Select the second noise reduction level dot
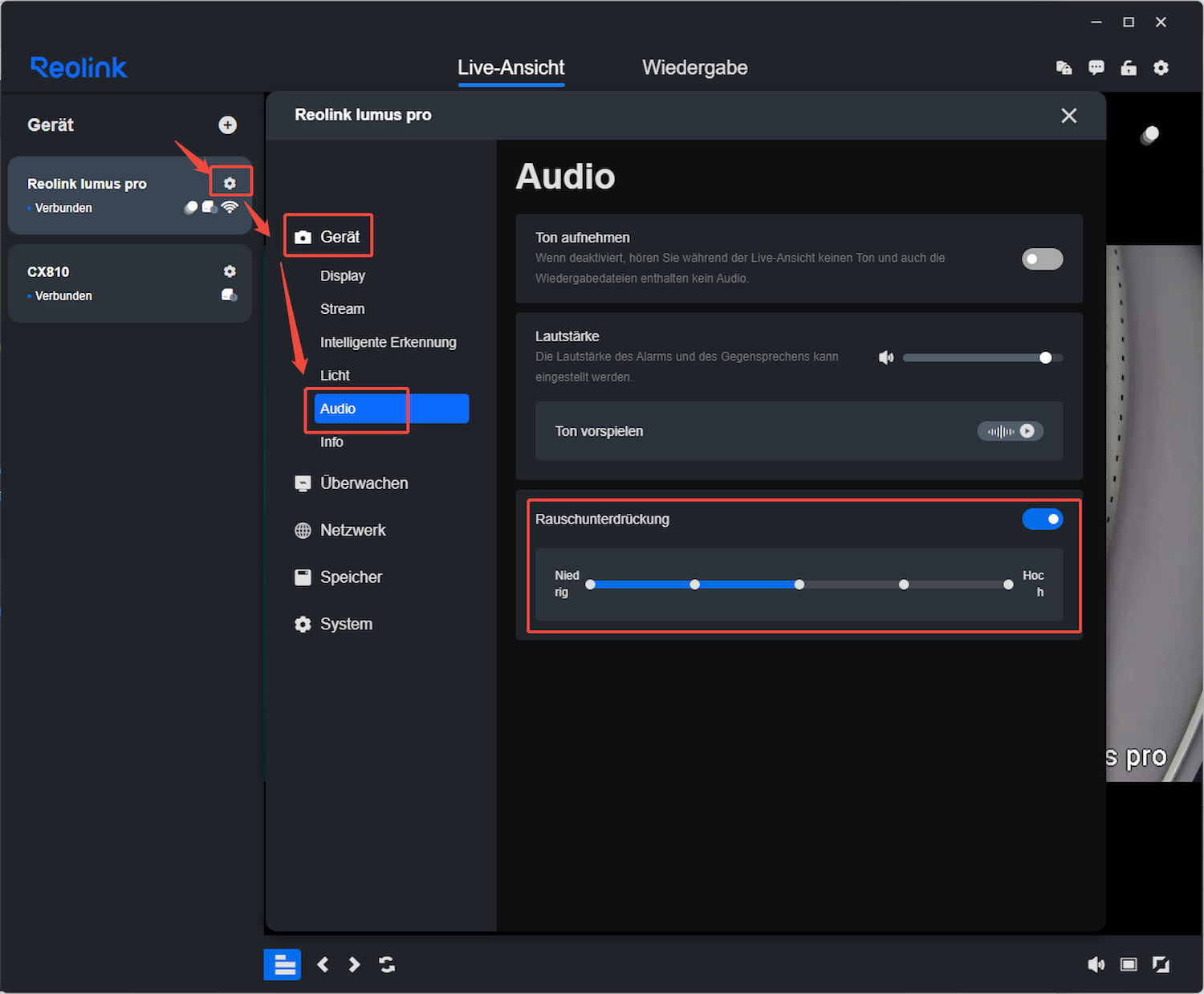Image resolution: width=1204 pixels, height=994 pixels. [x=694, y=585]
